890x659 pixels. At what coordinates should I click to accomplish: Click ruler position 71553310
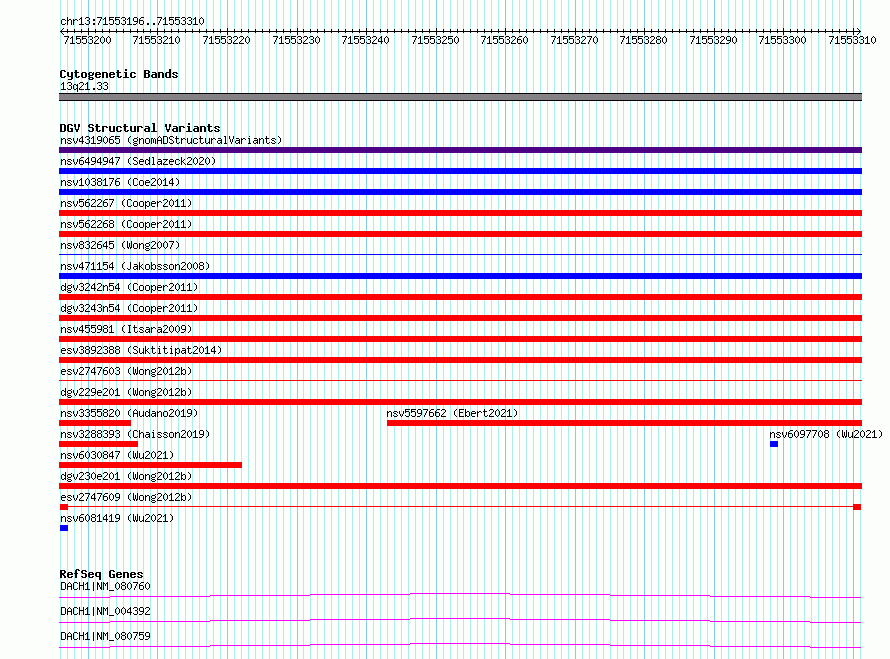(852, 40)
